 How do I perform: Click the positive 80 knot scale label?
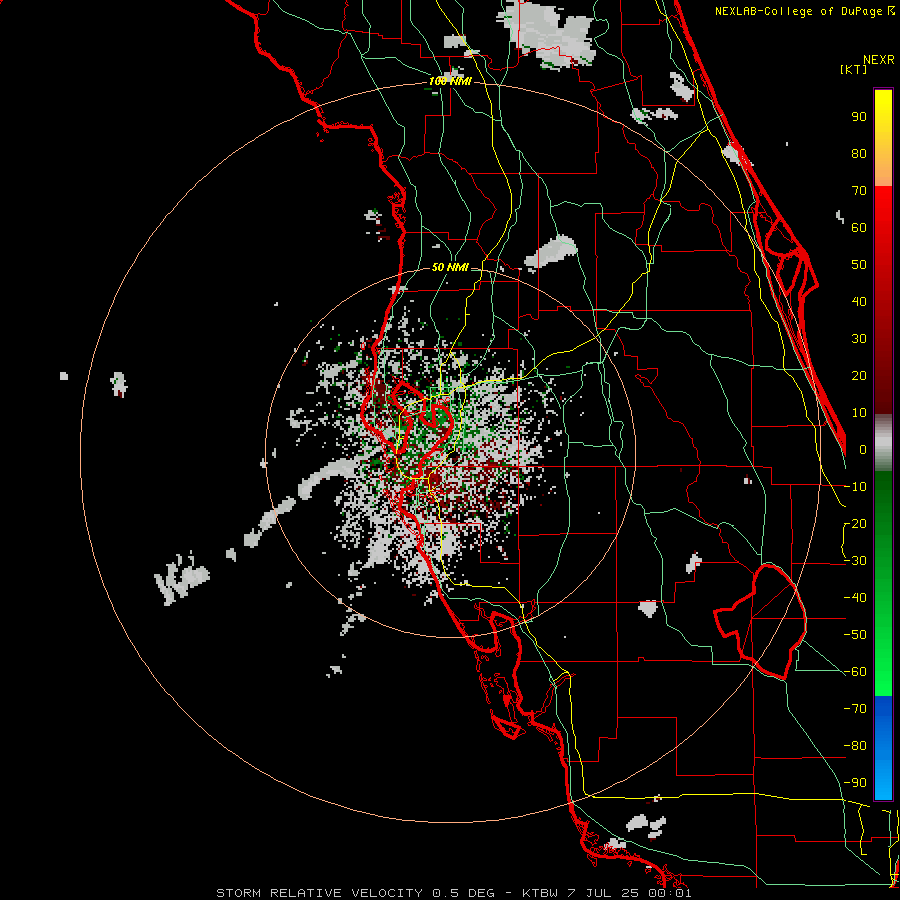(x=859, y=153)
